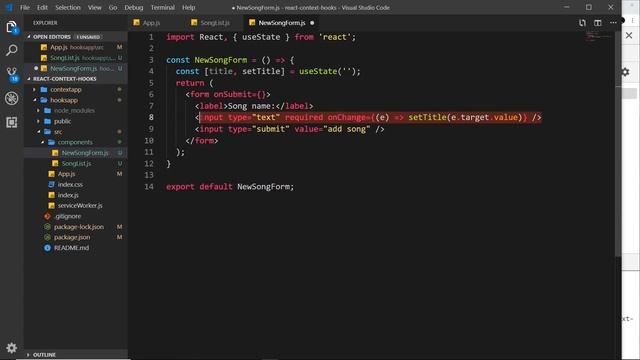Screen dimensions: 640x360
Task: Open the Terminal menu
Action: [162, 7]
